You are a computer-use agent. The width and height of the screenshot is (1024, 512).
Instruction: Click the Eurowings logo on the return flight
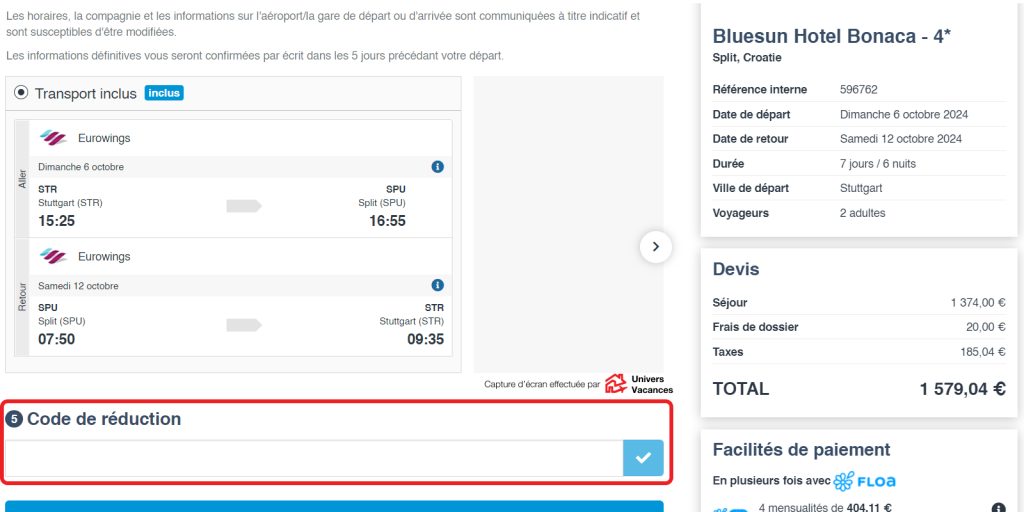click(x=53, y=257)
